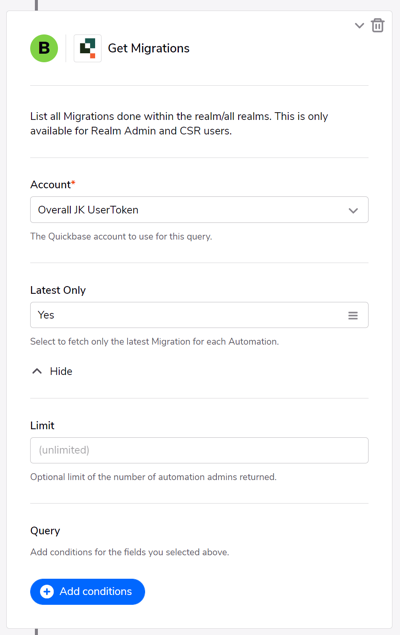
Task: Collapse the step using the top-right chevron
Action: pyautogui.click(x=359, y=26)
